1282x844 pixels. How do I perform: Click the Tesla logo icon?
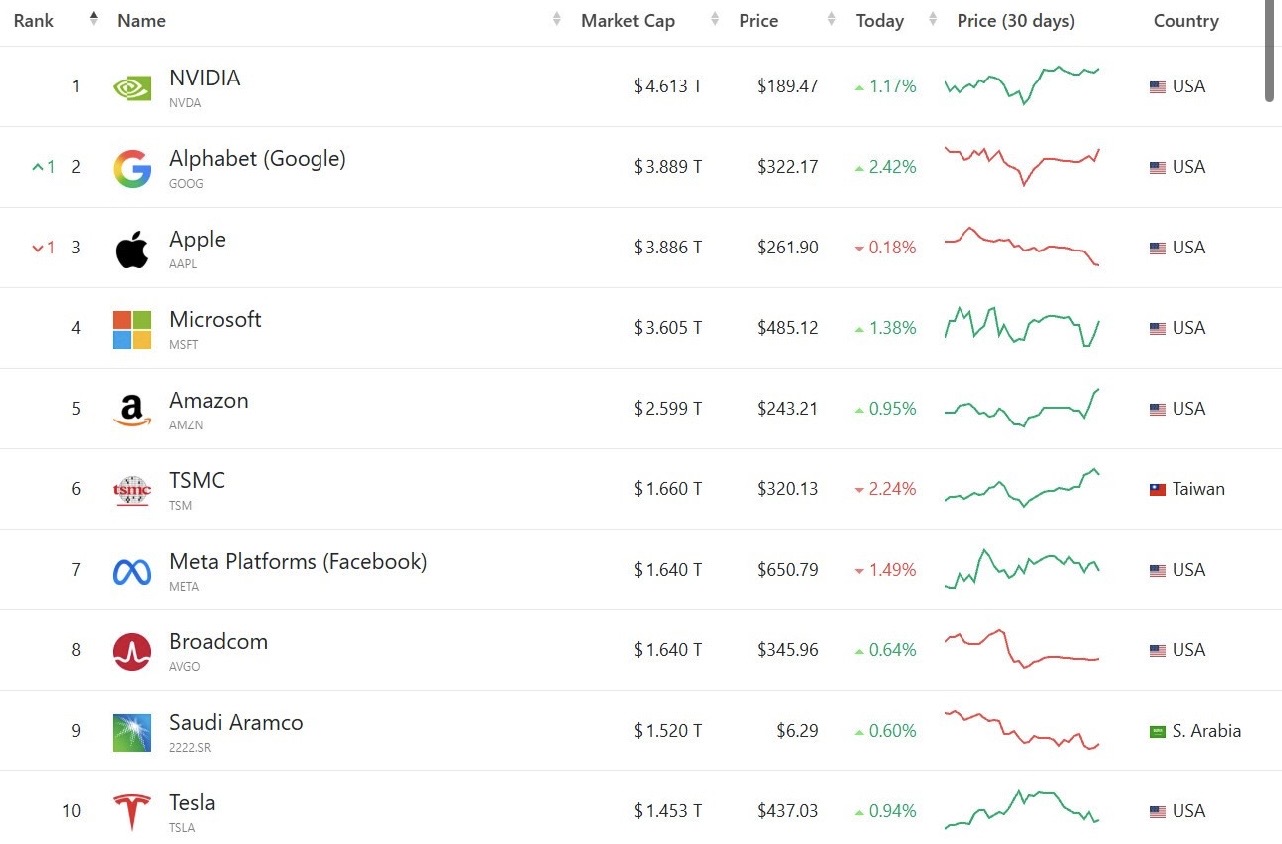click(132, 812)
